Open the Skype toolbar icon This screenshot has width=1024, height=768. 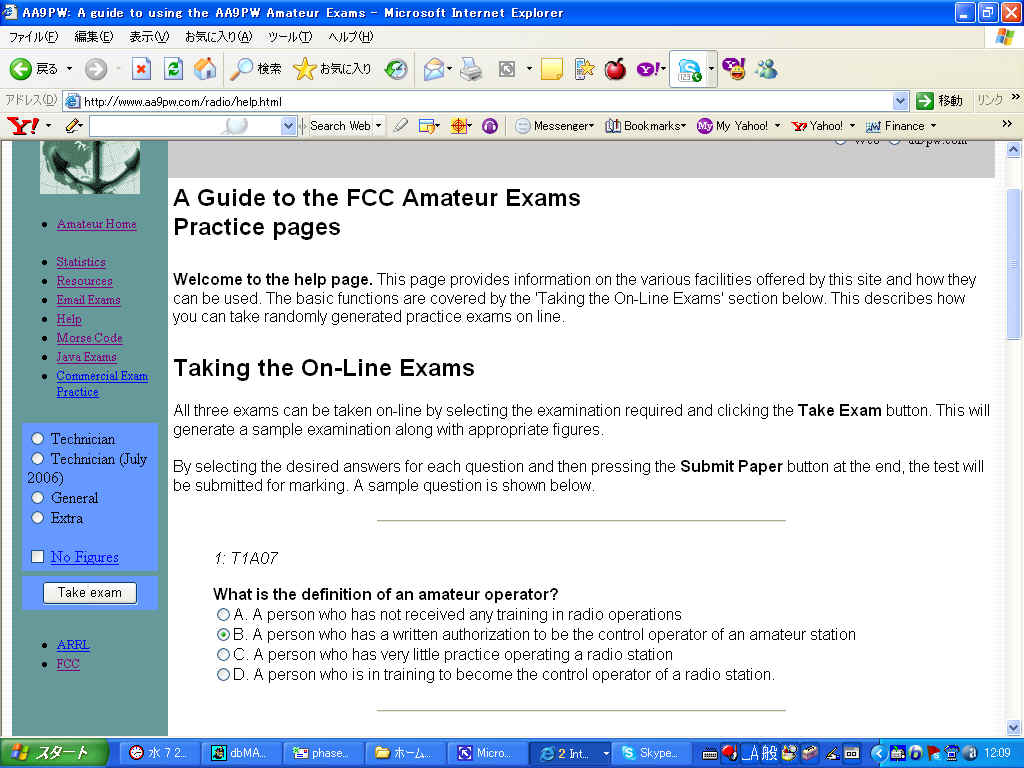pyautogui.click(x=689, y=69)
